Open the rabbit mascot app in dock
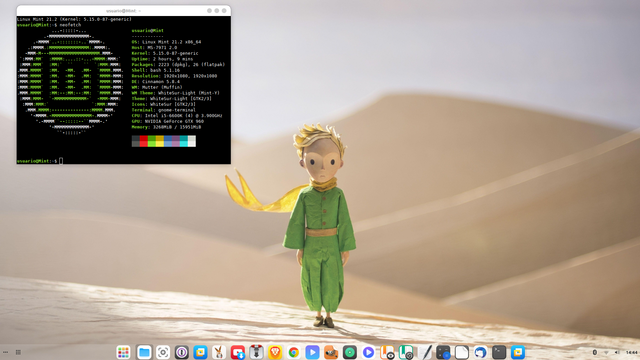Screen dimensions: 640x360 coord(219,352)
